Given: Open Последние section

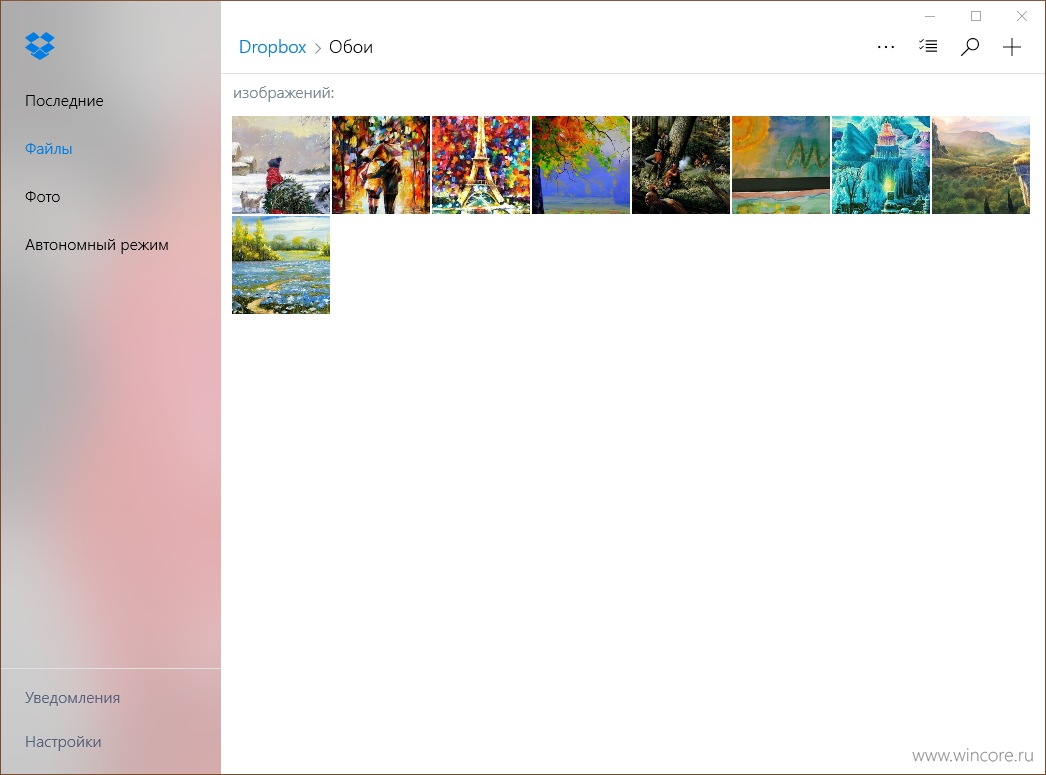Looking at the screenshot, I should [x=64, y=101].
